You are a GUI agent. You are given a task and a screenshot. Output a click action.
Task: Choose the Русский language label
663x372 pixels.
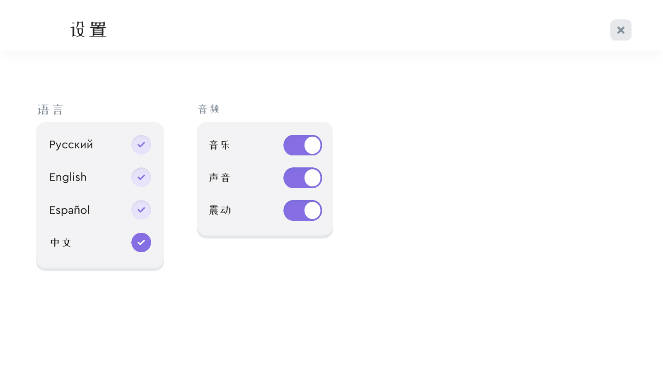pyautogui.click(x=71, y=145)
